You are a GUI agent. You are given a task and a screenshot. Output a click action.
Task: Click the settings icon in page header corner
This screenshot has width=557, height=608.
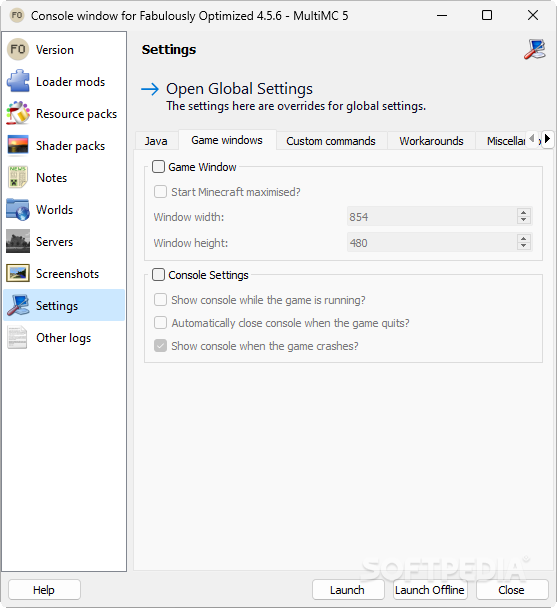[535, 49]
